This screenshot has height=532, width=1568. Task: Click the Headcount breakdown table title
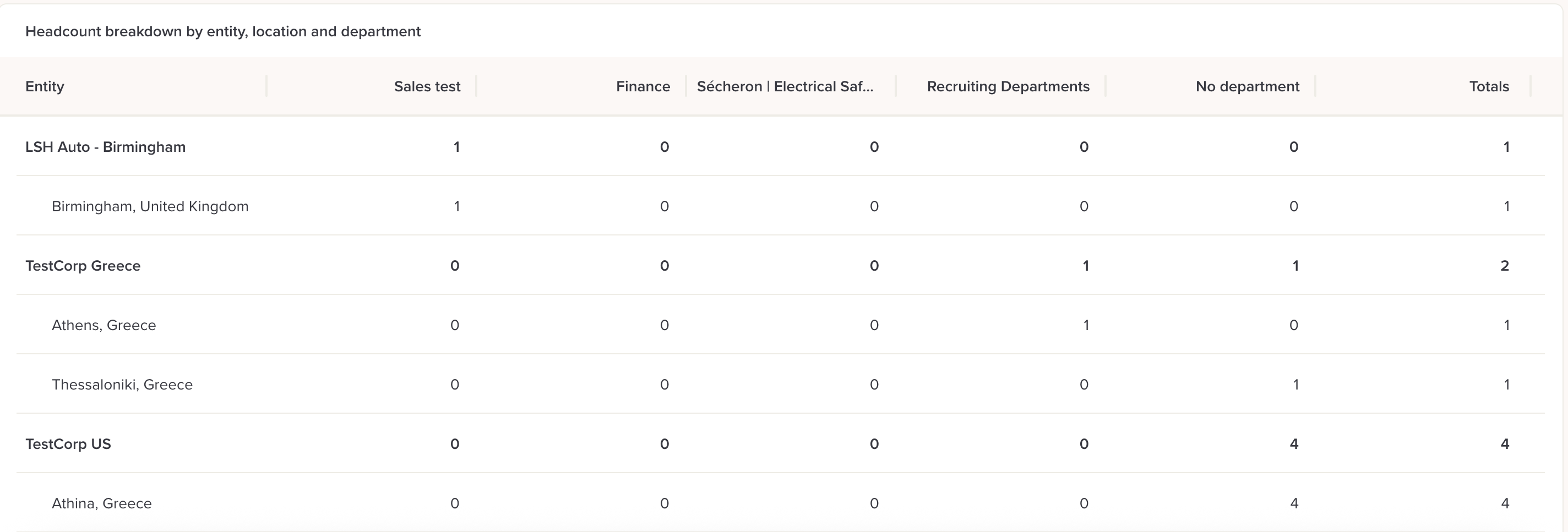223,31
